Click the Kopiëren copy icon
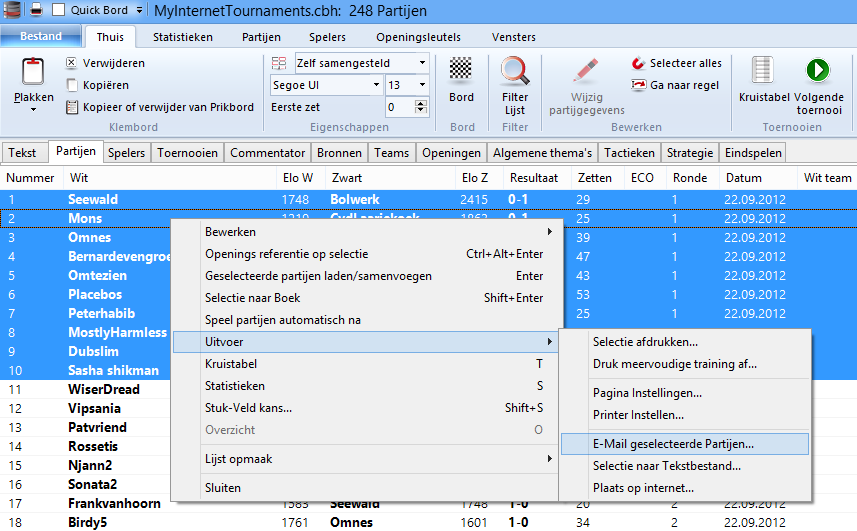The height and width of the screenshot is (531, 857). (x=71, y=85)
